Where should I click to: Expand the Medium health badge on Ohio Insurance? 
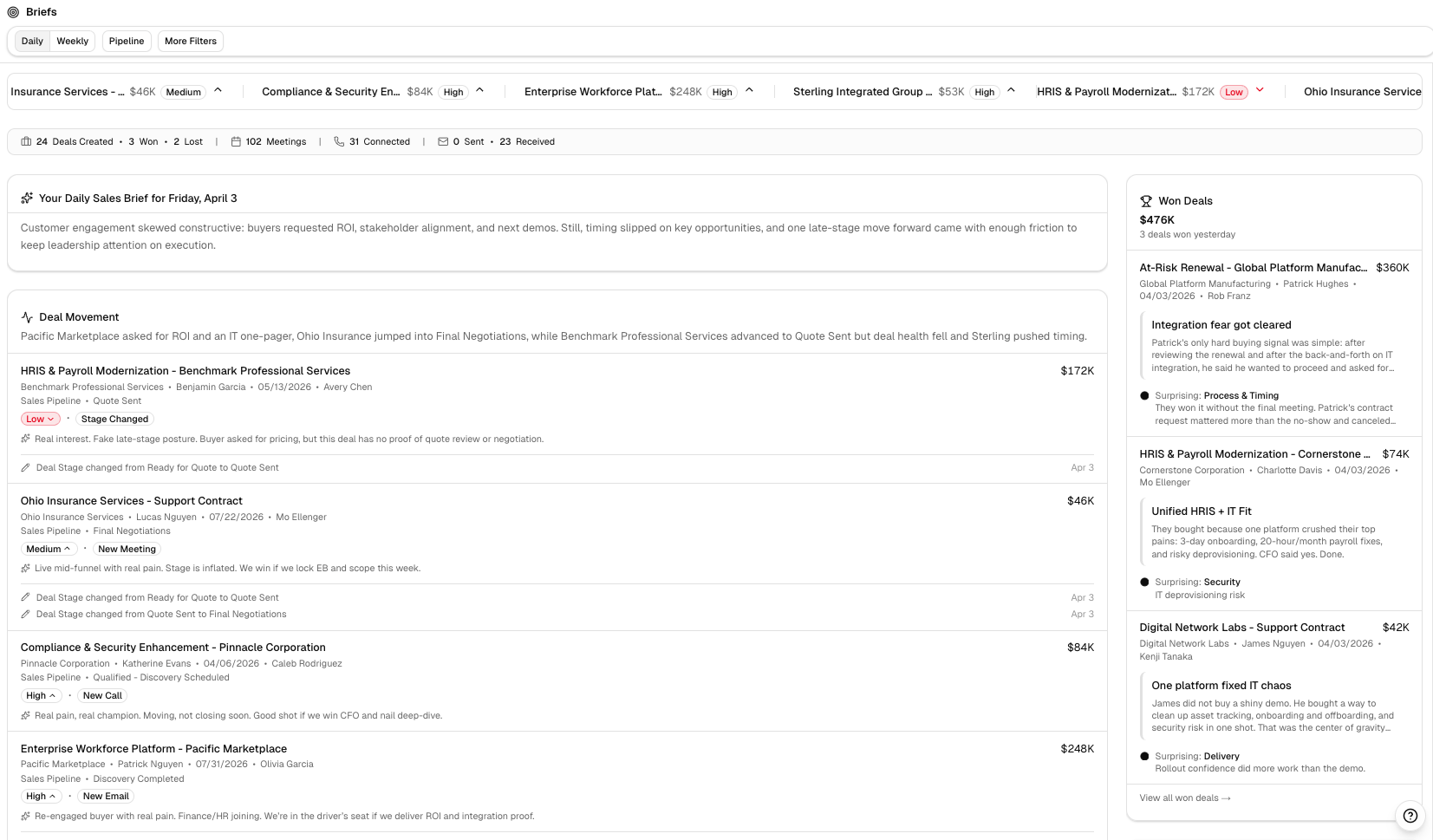49,550
